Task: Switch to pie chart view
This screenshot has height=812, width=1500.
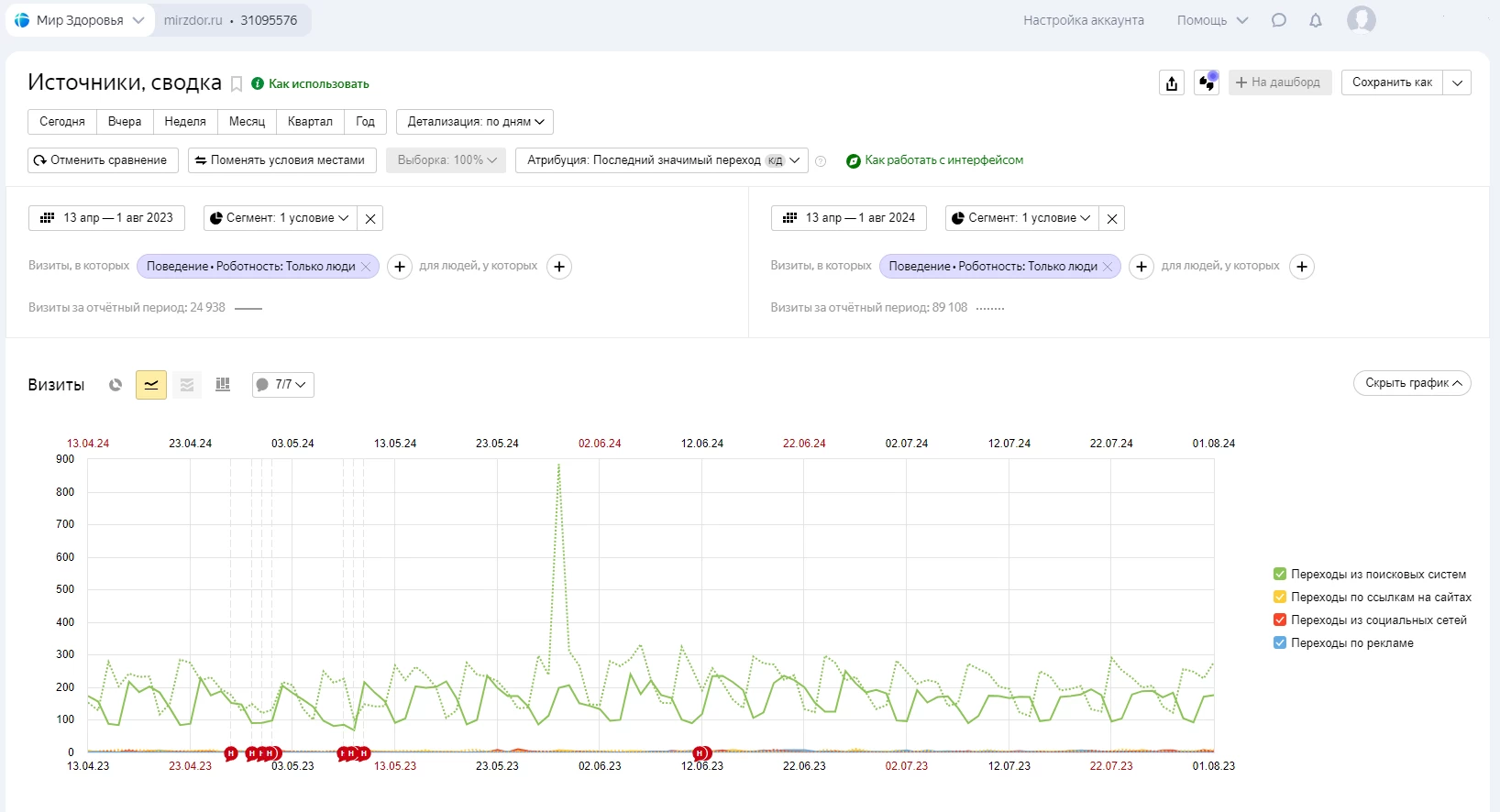Action: click(x=116, y=385)
